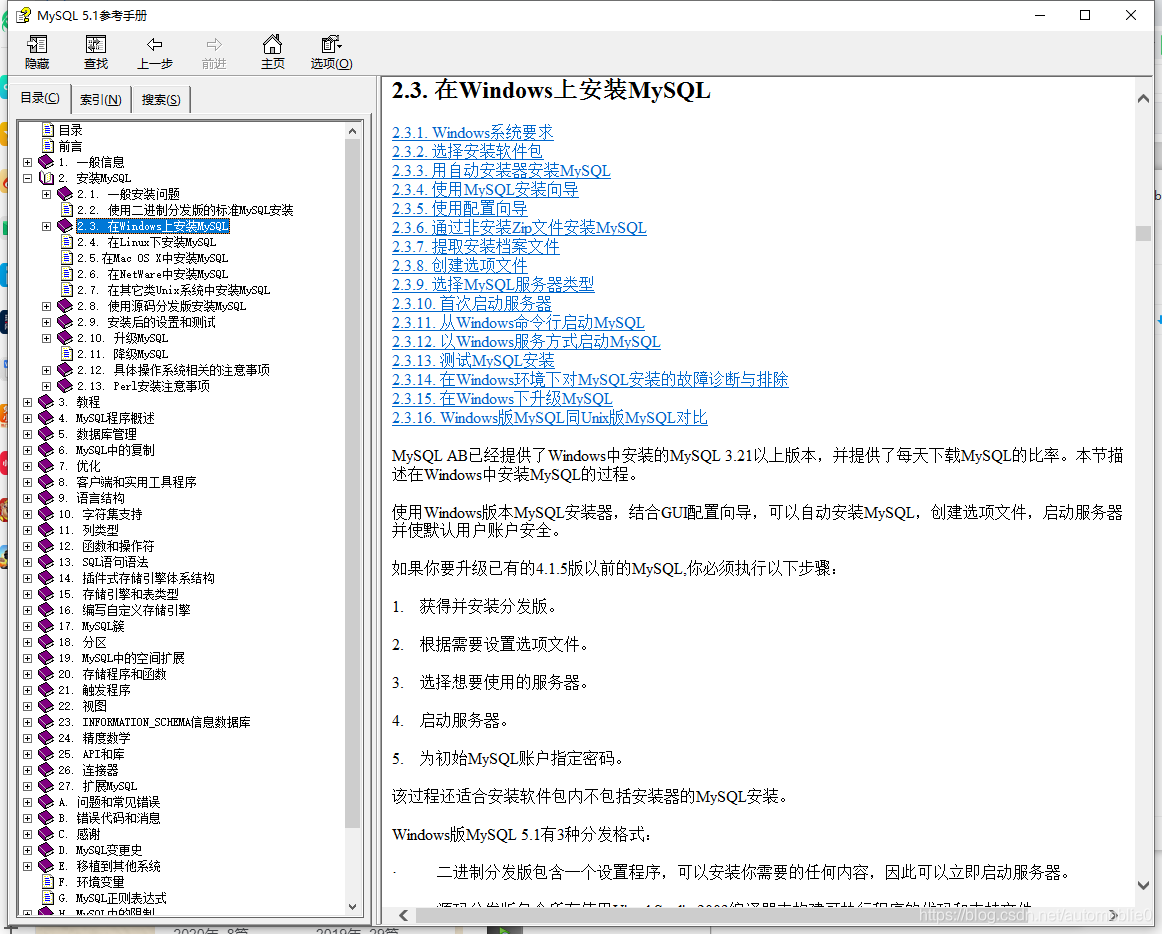
Task: Open link 2.3.12. 以Windows服务方式启动MySQL
Action: click(526, 342)
